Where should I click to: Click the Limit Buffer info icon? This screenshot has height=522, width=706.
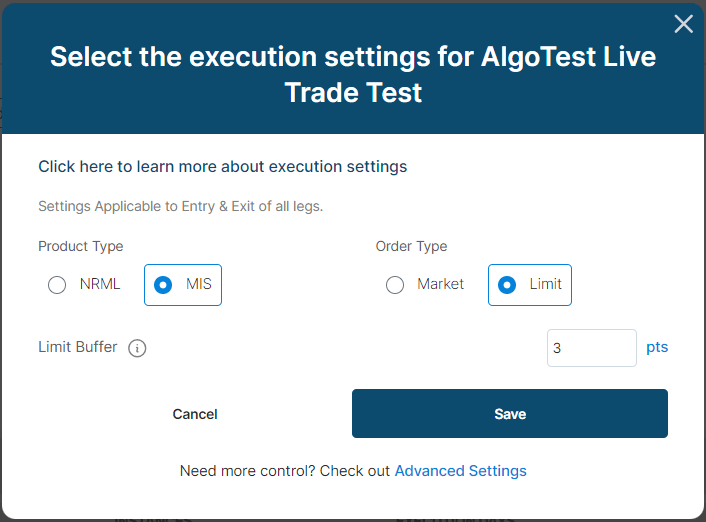click(138, 348)
